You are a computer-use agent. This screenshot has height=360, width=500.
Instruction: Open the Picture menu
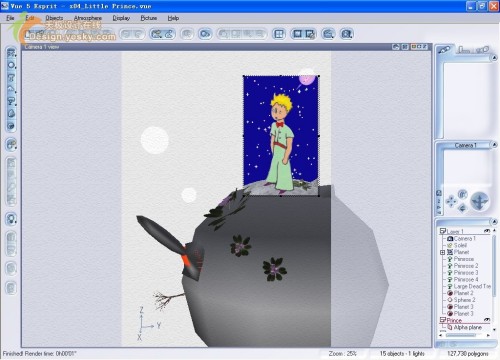pos(149,18)
